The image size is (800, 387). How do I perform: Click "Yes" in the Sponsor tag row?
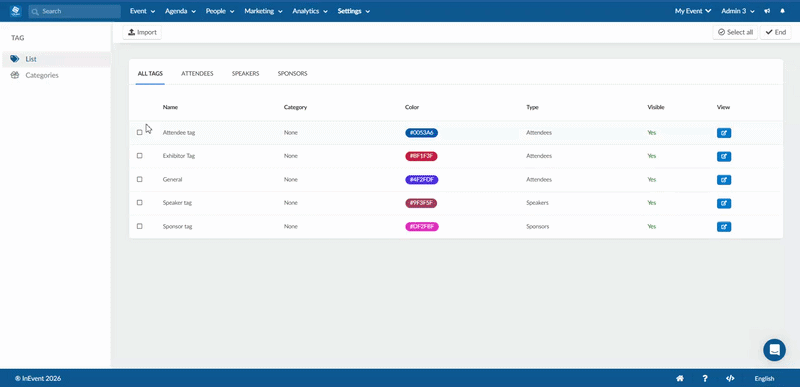[652, 226]
